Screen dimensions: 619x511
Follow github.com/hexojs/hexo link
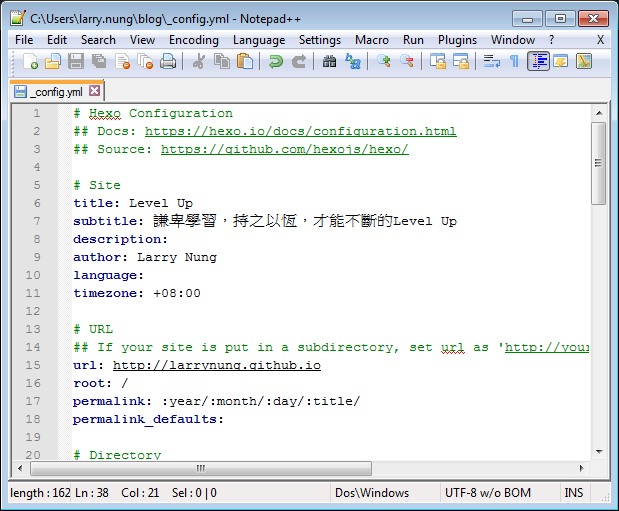[285, 149]
